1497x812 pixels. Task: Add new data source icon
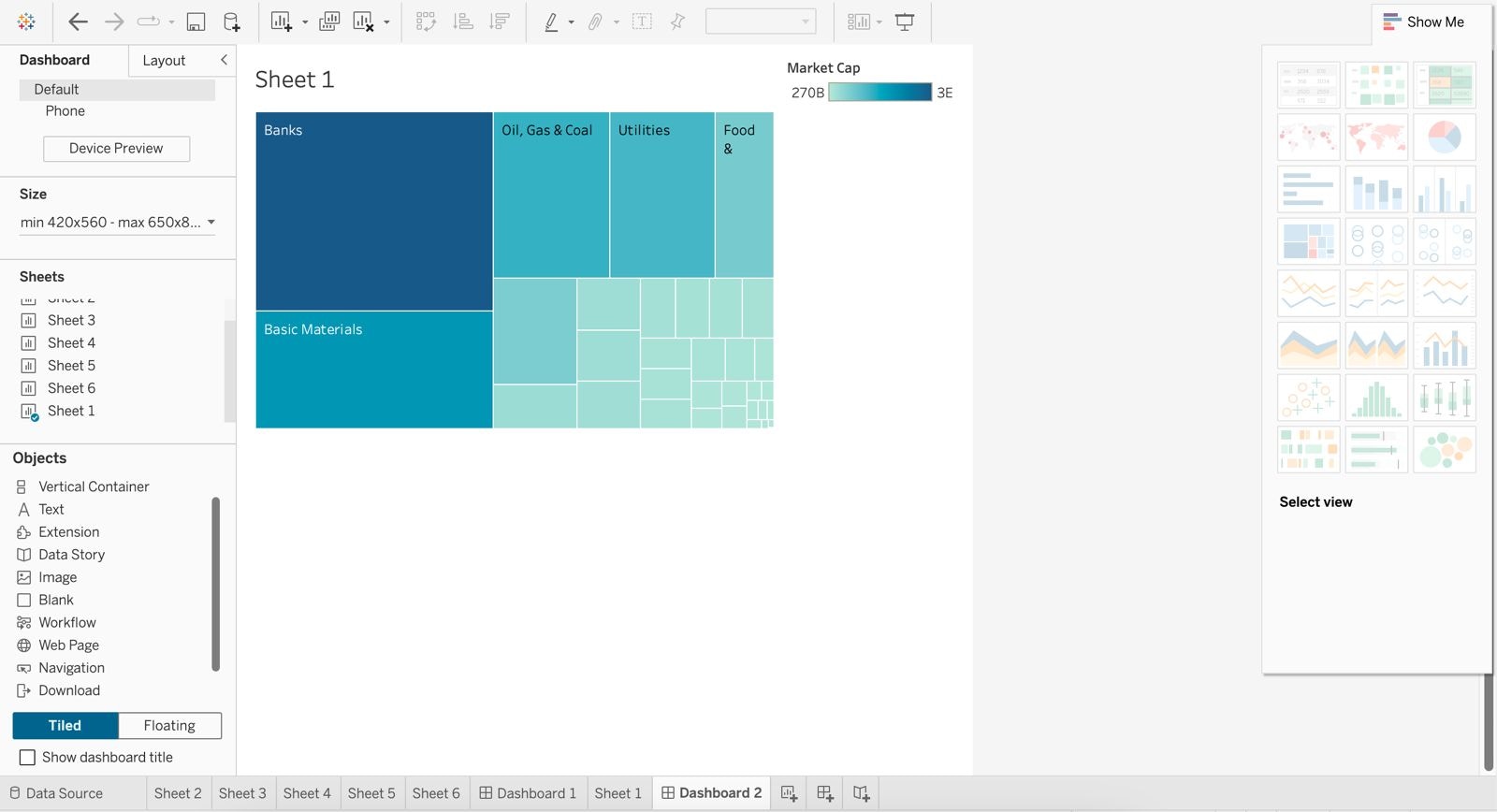click(x=231, y=22)
